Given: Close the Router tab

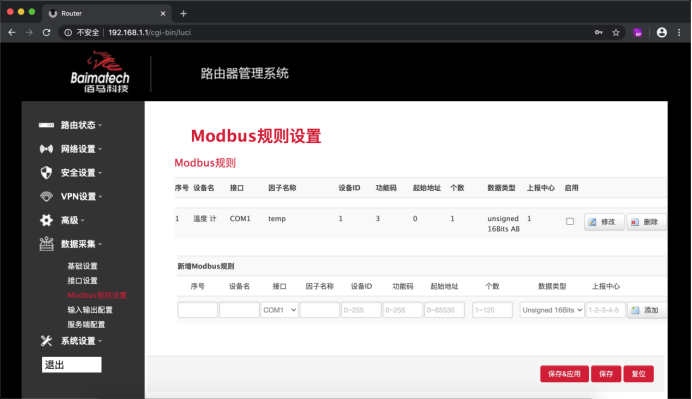Looking at the screenshot, I should 163,14.
